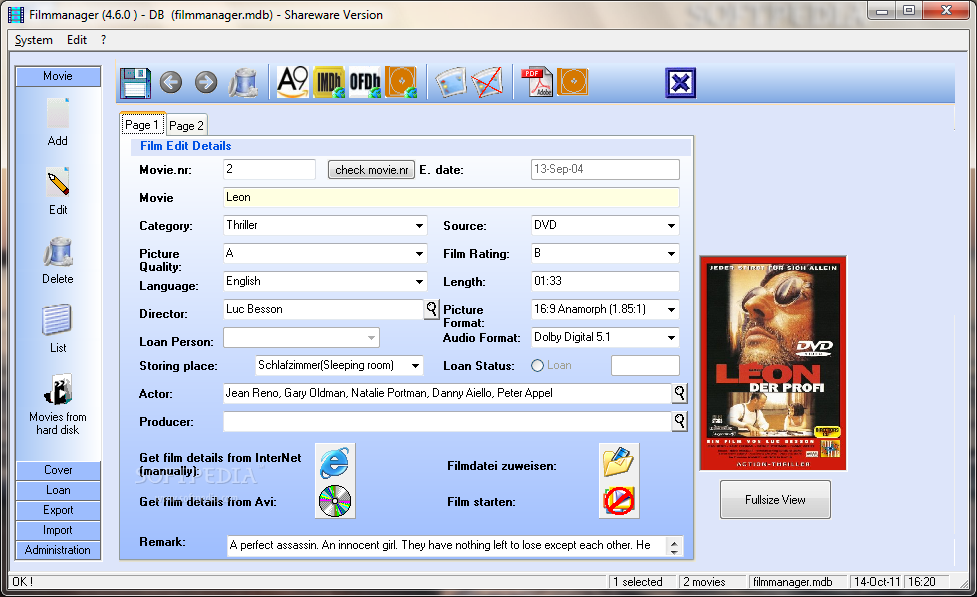Click the Remark field up arrow
The width and height of the screenshot is (977, 597).
click(x=674, y=542)
